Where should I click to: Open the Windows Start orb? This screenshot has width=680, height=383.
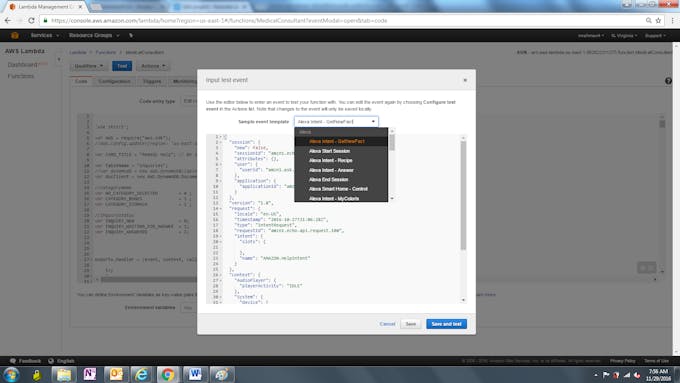[x=11, y=374]
